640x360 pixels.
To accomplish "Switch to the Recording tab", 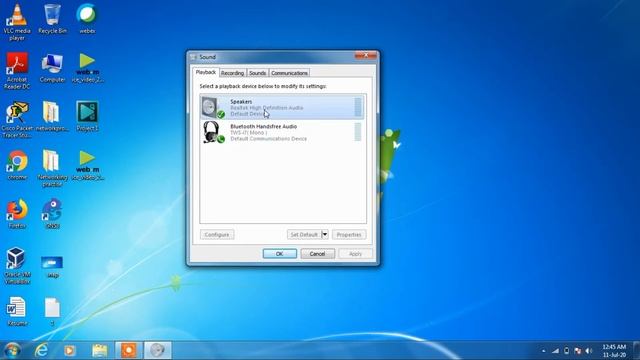I will [x=232, y=73].
